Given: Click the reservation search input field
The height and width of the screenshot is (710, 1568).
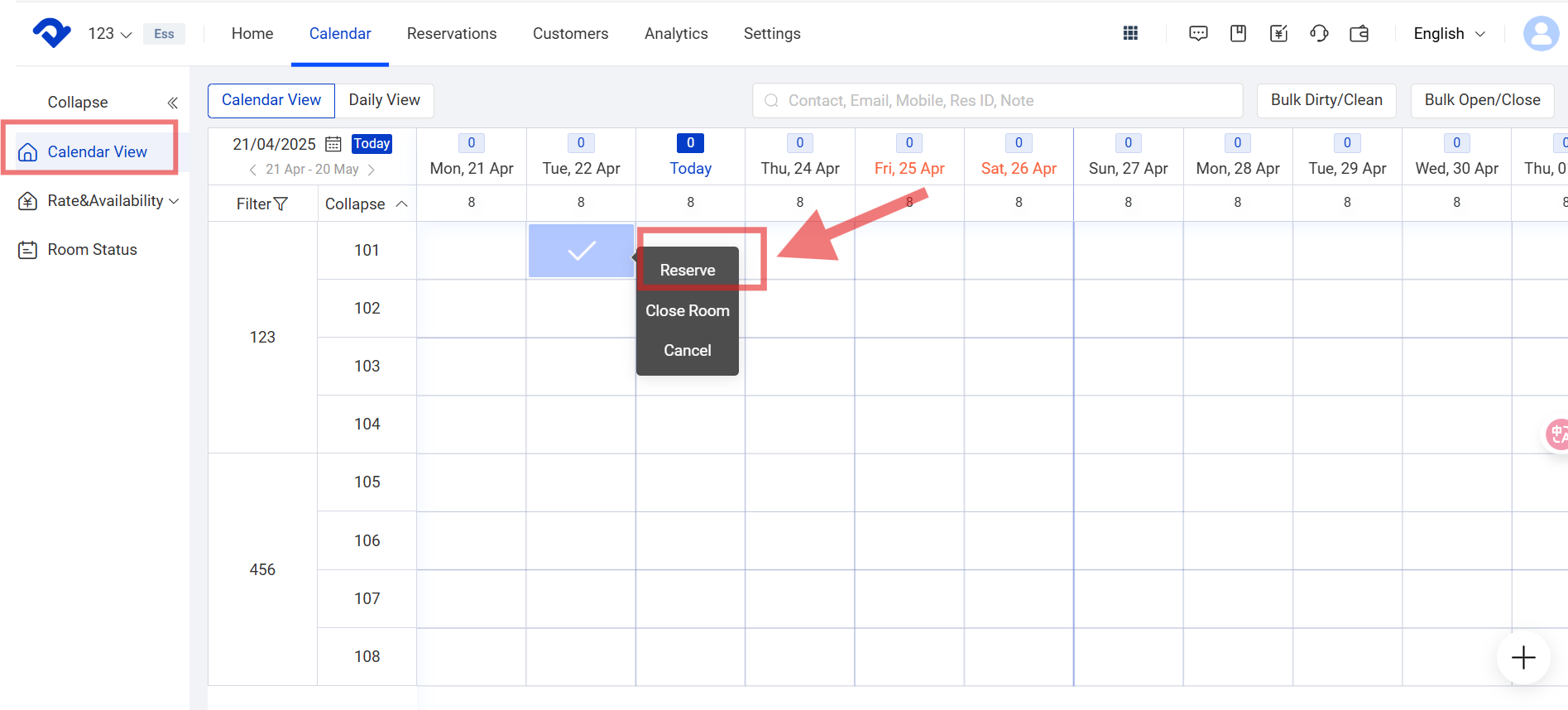Looking at the screenshot, I should point(997,101).
